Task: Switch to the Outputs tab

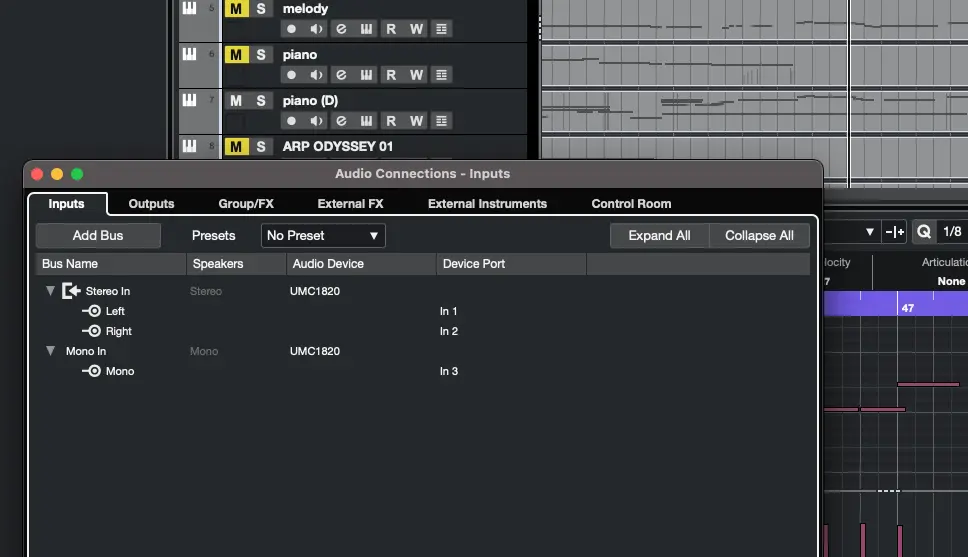Action: click(151, 204)
